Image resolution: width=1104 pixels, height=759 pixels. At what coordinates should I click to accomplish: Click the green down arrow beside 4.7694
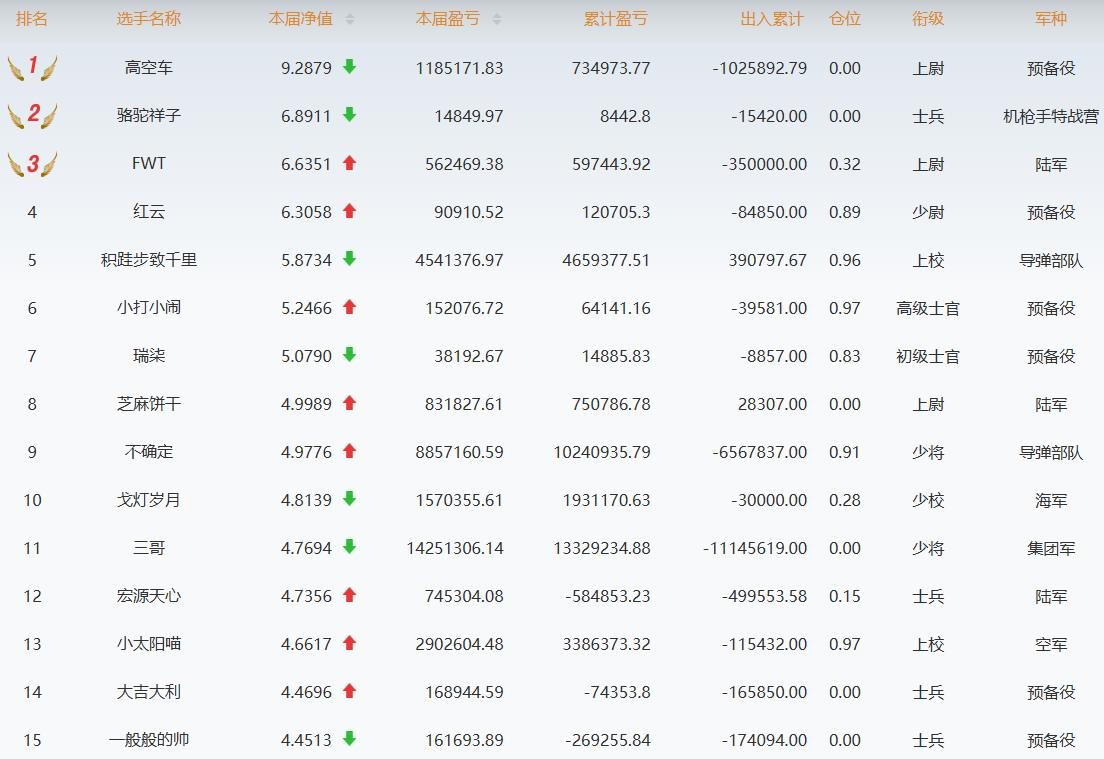tap(349, 547)
